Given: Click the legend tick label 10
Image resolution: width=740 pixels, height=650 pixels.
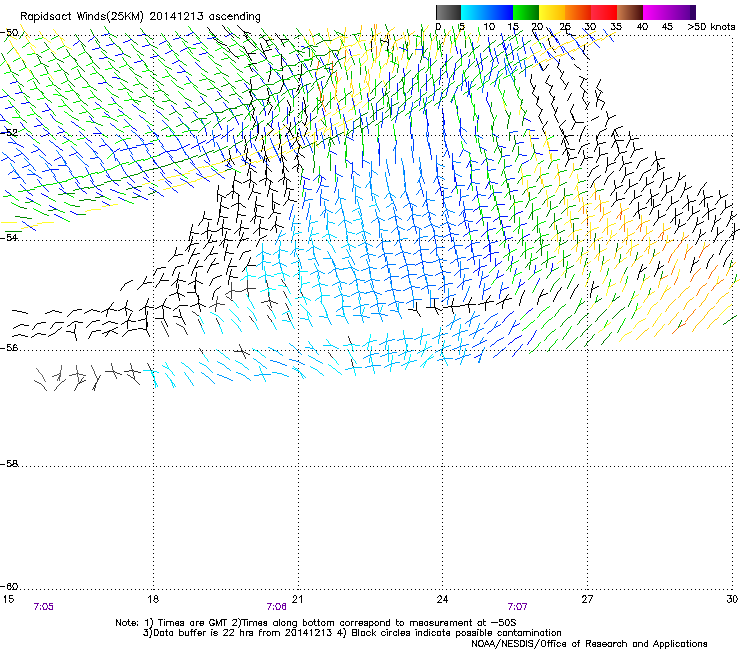Looking at the screenshot, I should [x=489, y=27].
